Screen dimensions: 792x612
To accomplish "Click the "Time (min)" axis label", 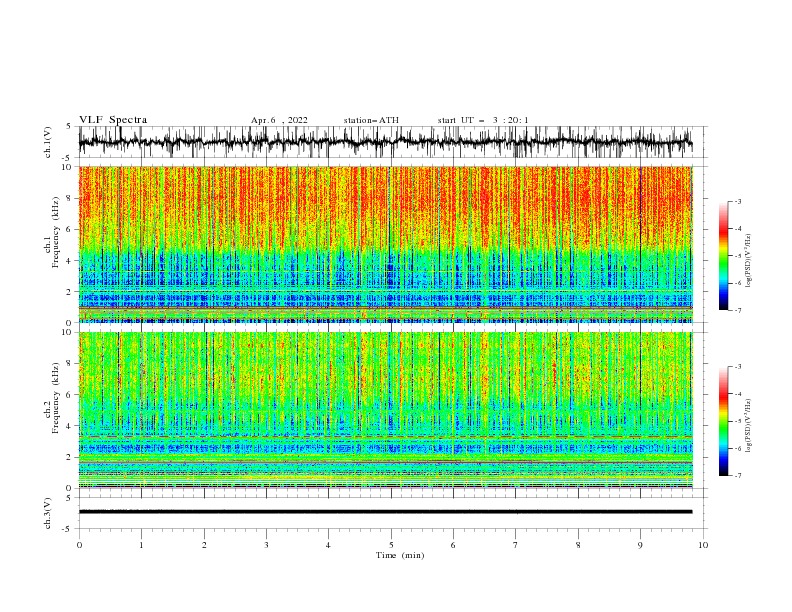I will (x=400, y=555).
